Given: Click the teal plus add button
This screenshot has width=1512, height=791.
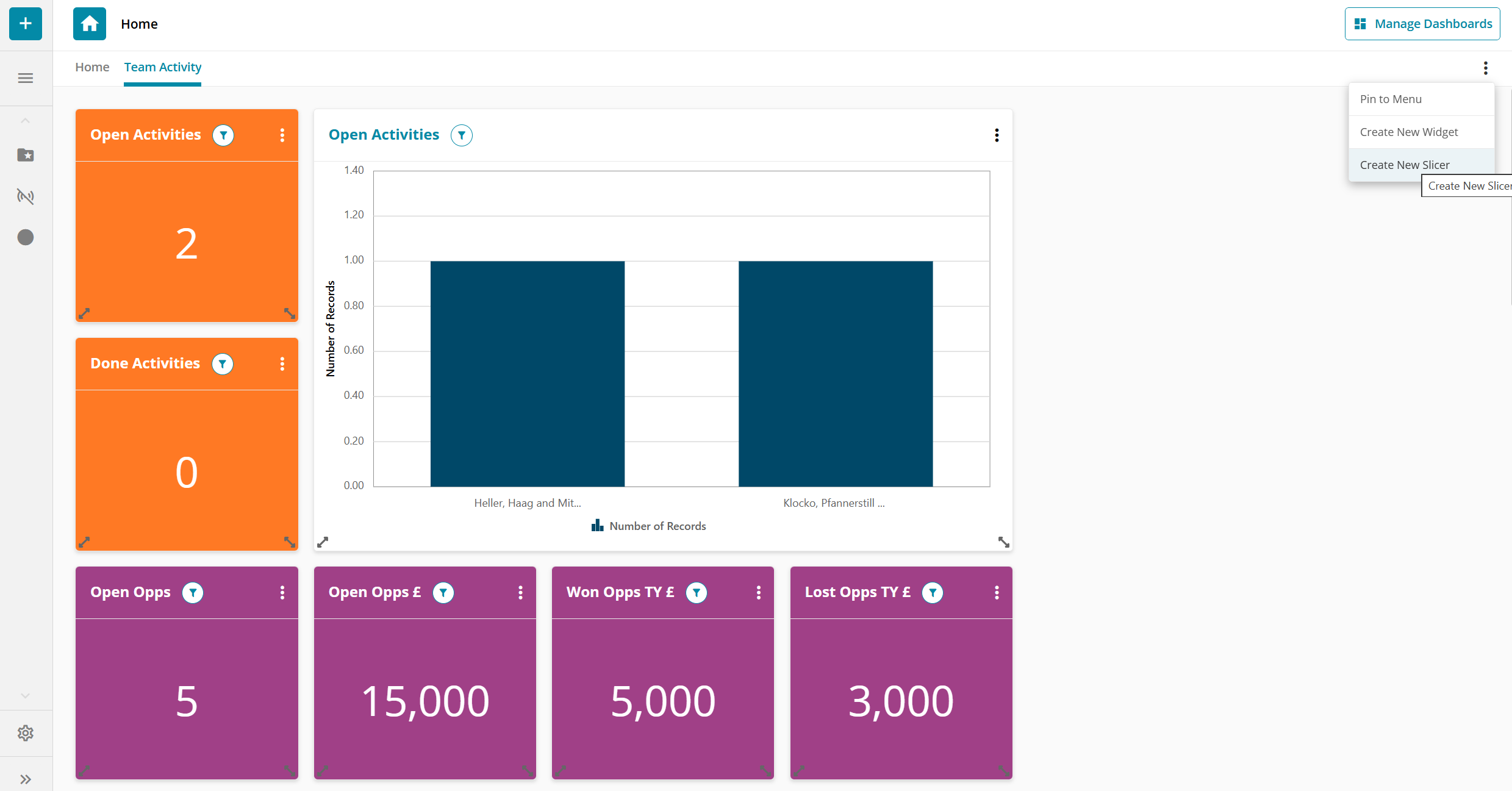Looking at the screenshot, I should (26, 24).
